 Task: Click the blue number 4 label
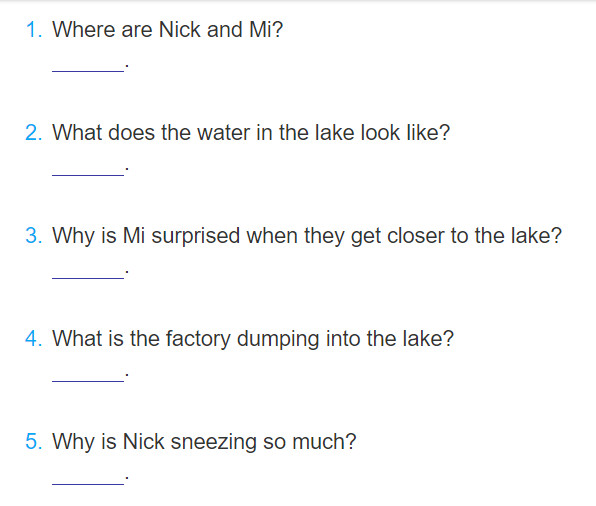point(33,339)
